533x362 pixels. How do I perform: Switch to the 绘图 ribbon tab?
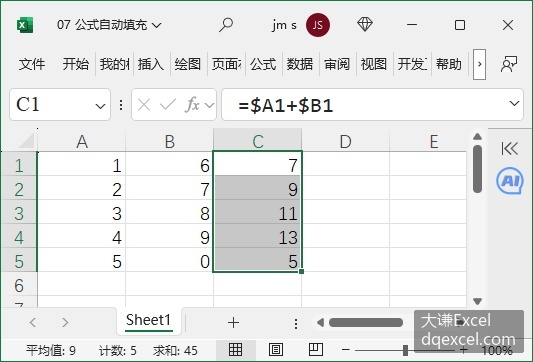click(188, 64)
